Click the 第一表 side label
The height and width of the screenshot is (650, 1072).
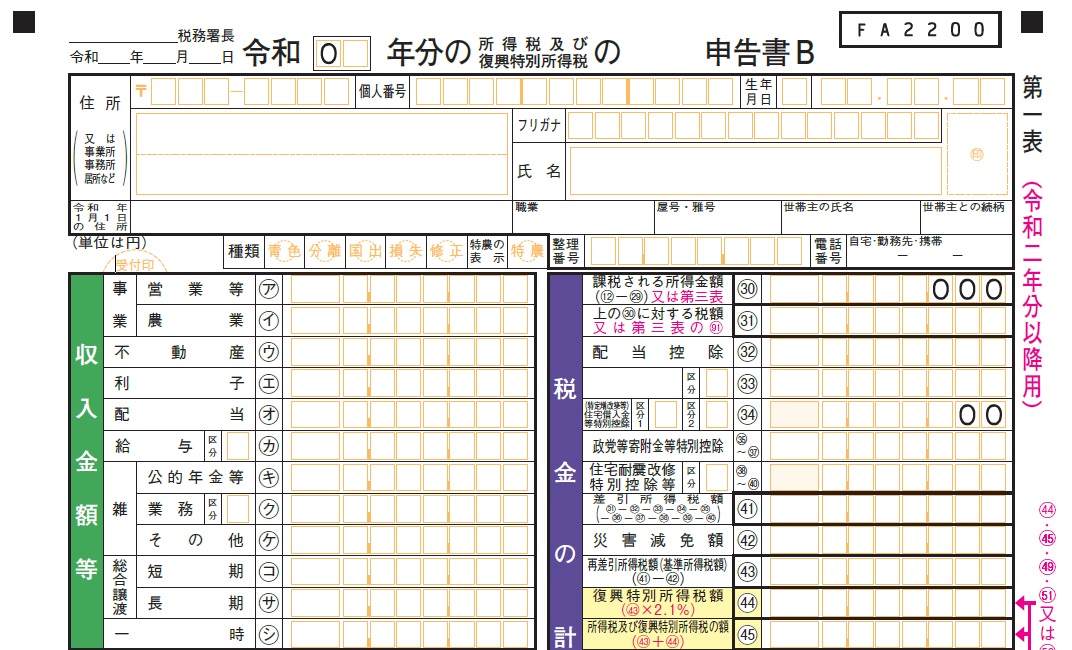coord(1032,115)
